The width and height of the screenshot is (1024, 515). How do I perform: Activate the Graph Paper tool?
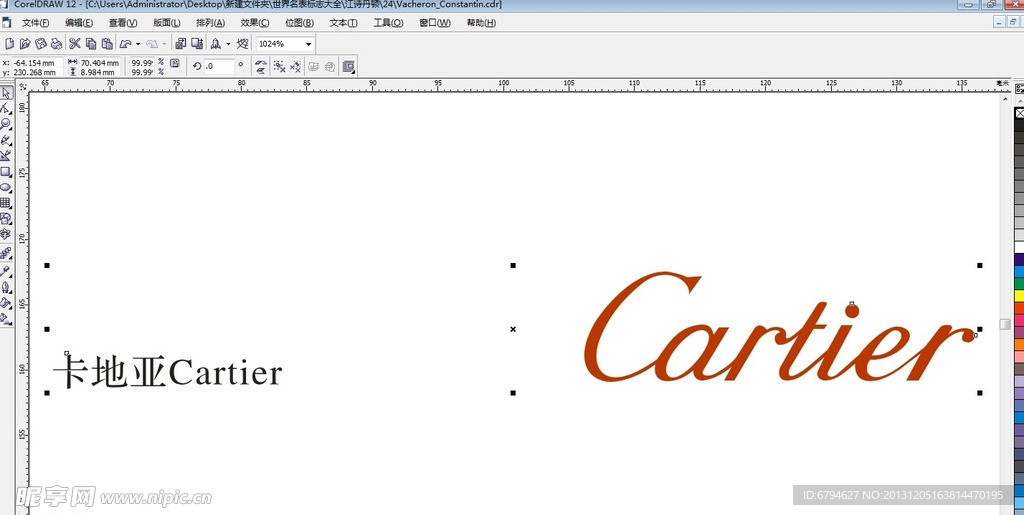tap(6, 203)
